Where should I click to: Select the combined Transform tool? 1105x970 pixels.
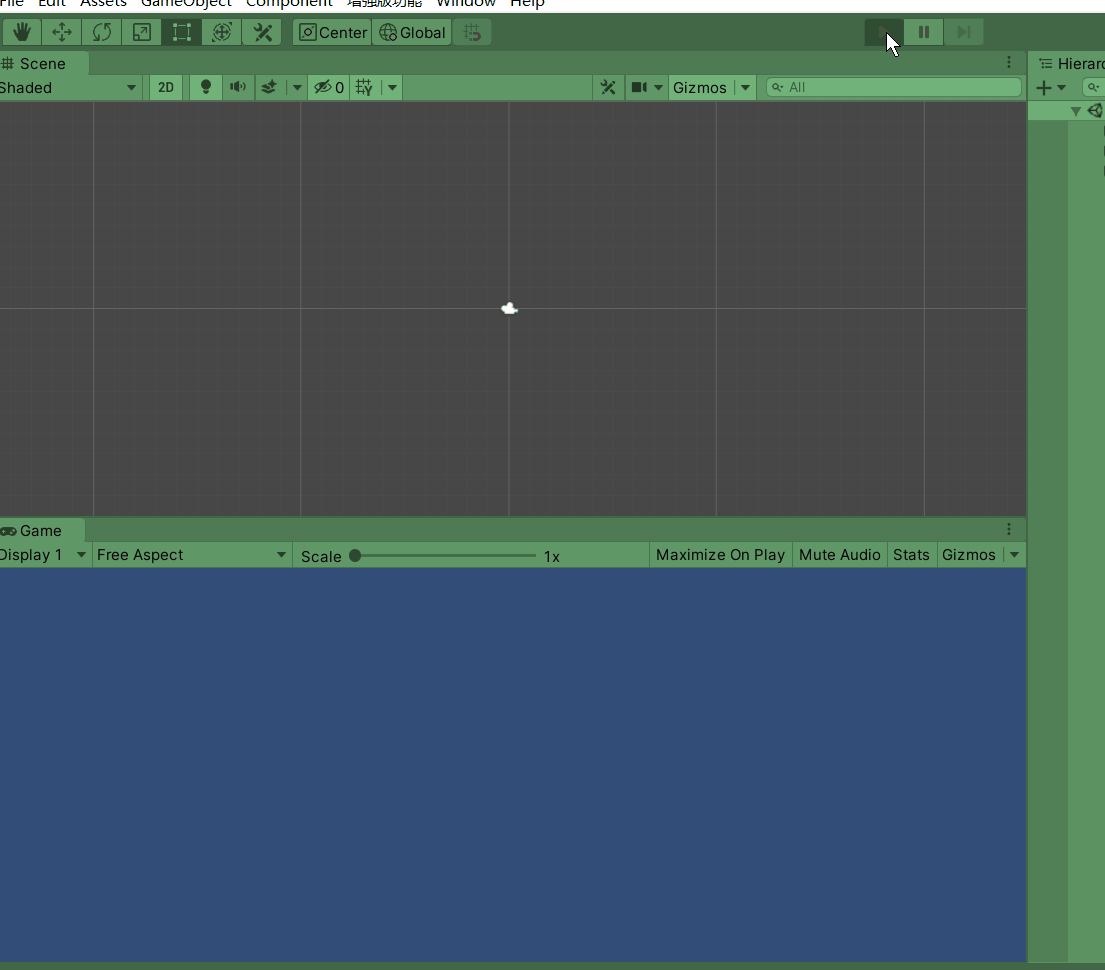click(x=222, y=32)
